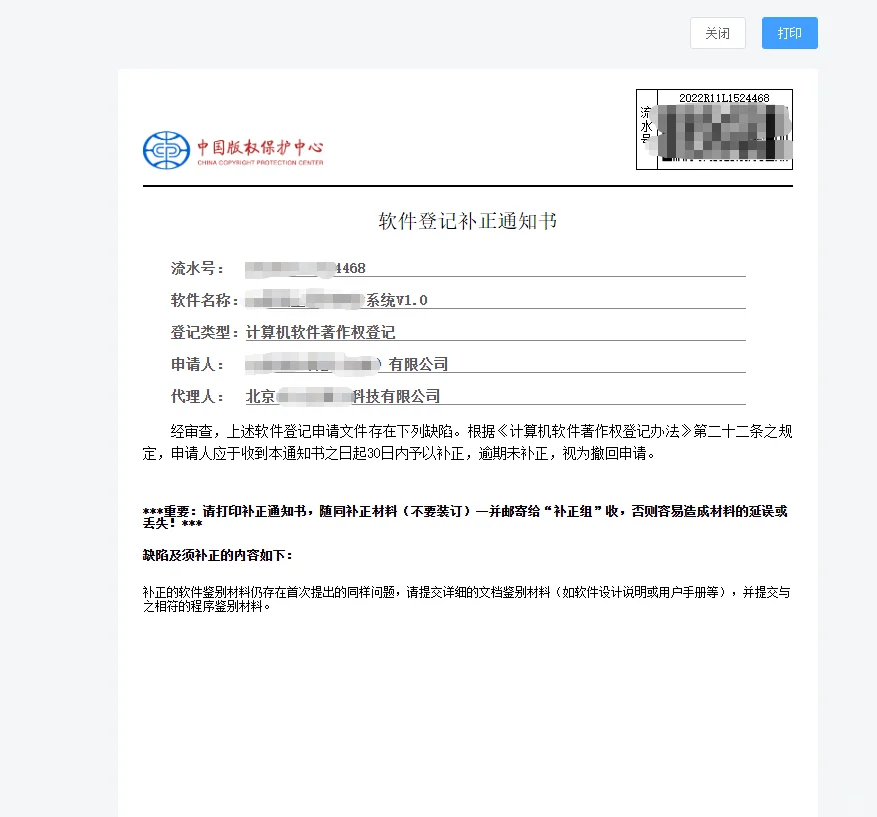Click the 关闭 close button

(x=717, y=33)
